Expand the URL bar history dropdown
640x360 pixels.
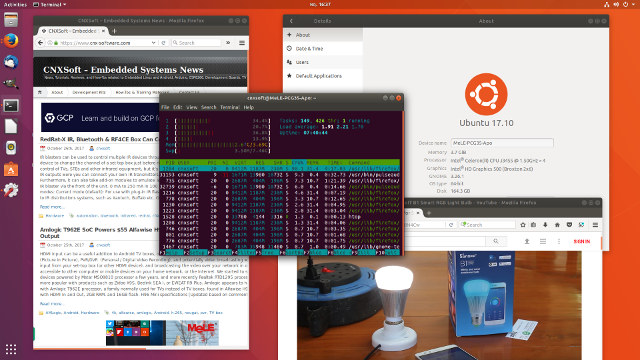click(x=153, y=42)
